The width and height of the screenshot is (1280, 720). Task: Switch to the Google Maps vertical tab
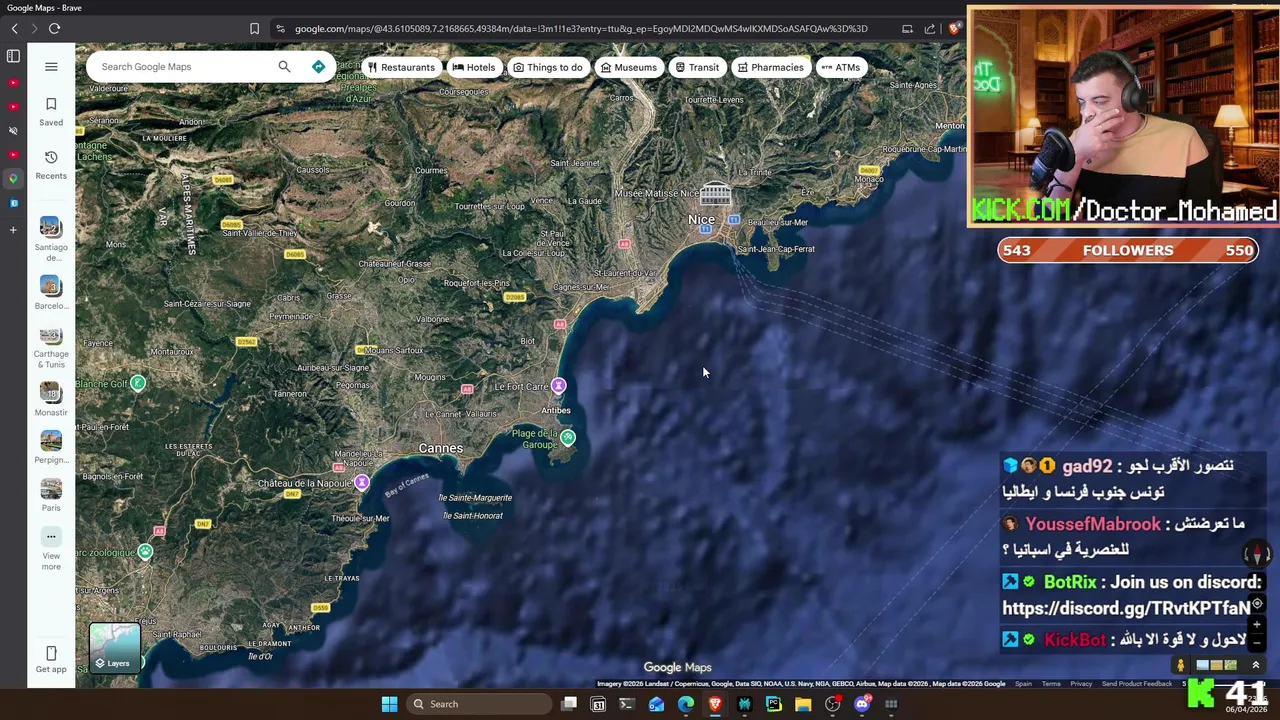13,179
